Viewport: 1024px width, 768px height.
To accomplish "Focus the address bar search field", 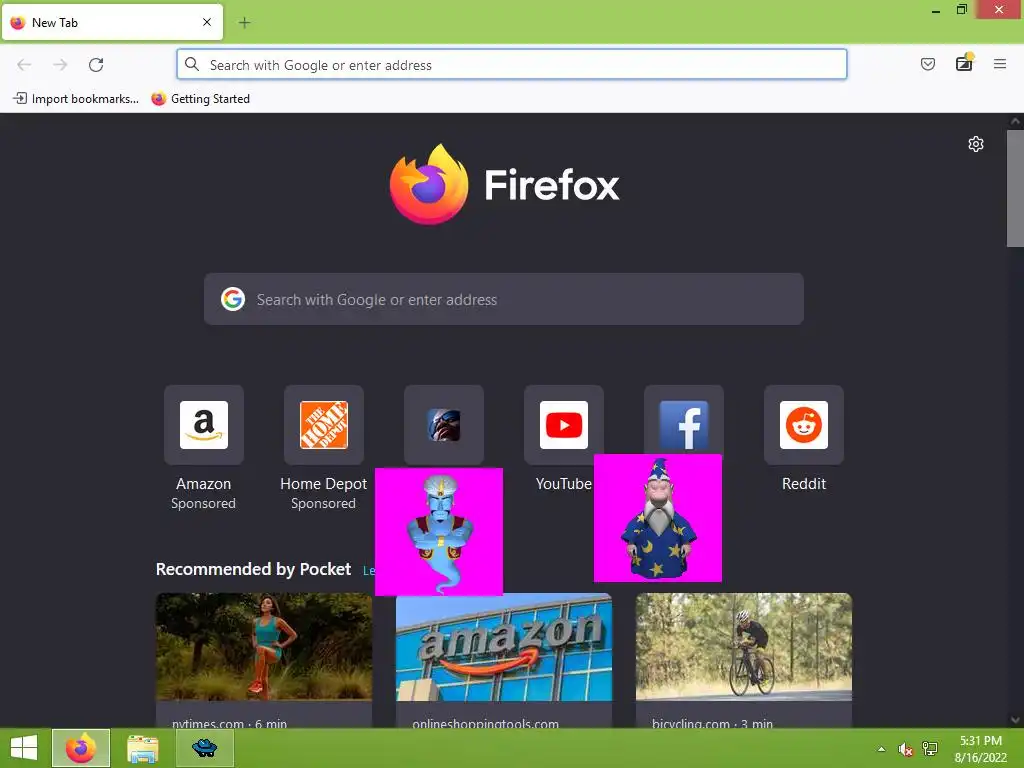I will pos(511,65).
